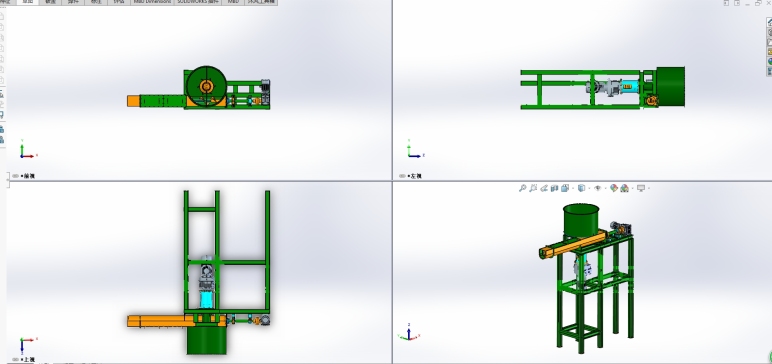Toggle the Section View tool
This screenshot has width=772, height=364.
tap(554, 188)
